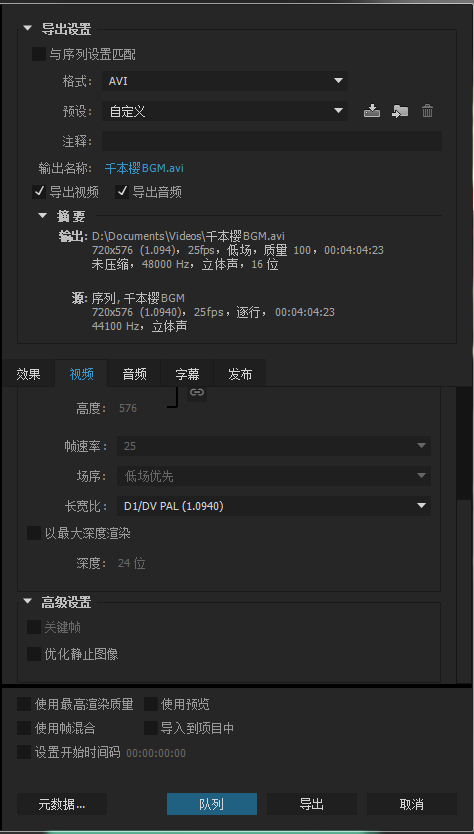
Task: Click the 注释 comment input field
Action: [x=271, y=141]
